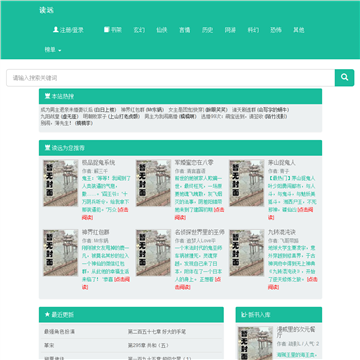Open the 恐怖 category
360x360 pixels.
click(x=276, y=30)
